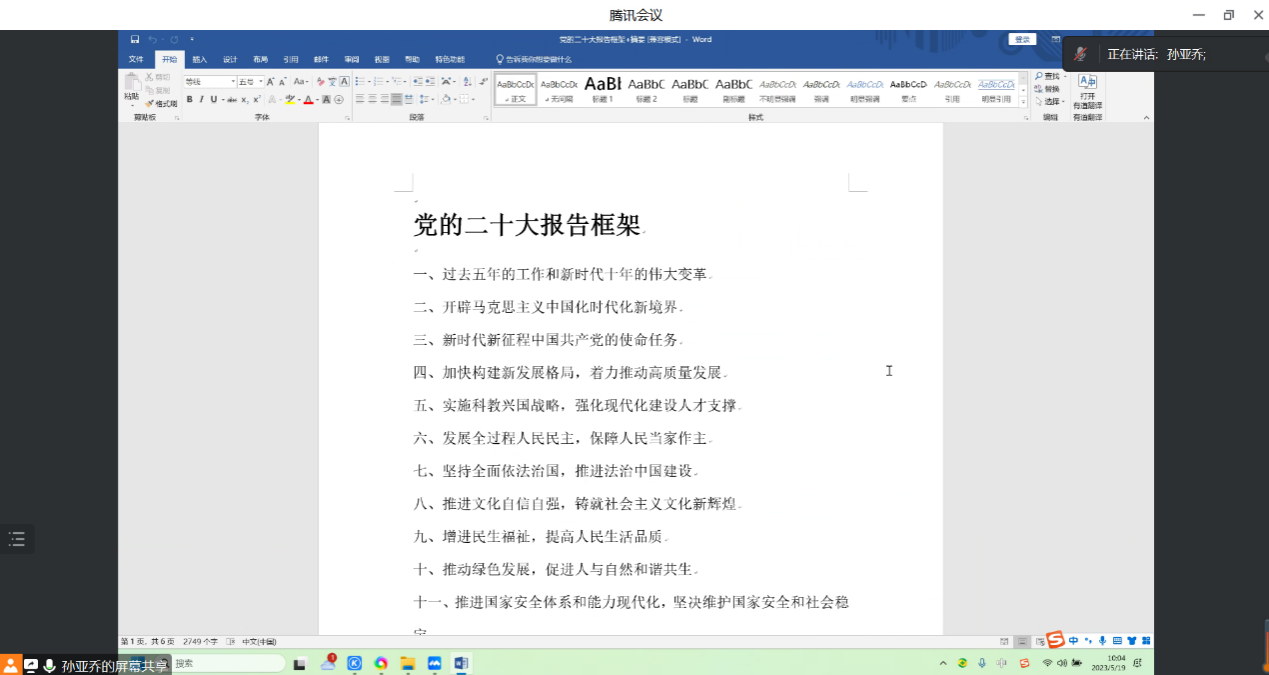Toggle Bold formatting
This screenshot has height=675, width=1269.
click(189, 100)
